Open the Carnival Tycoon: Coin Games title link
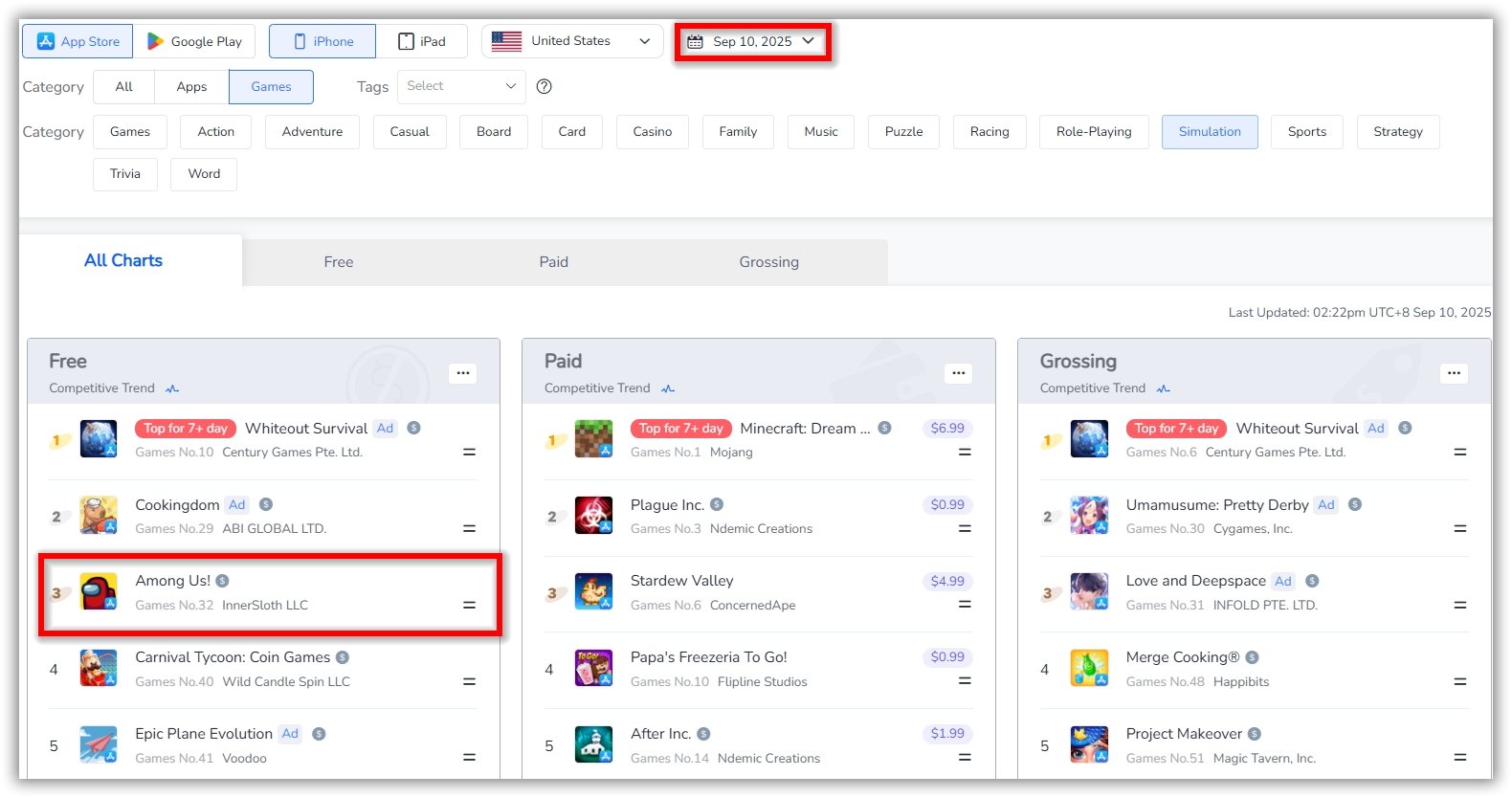 pos(233,657)
